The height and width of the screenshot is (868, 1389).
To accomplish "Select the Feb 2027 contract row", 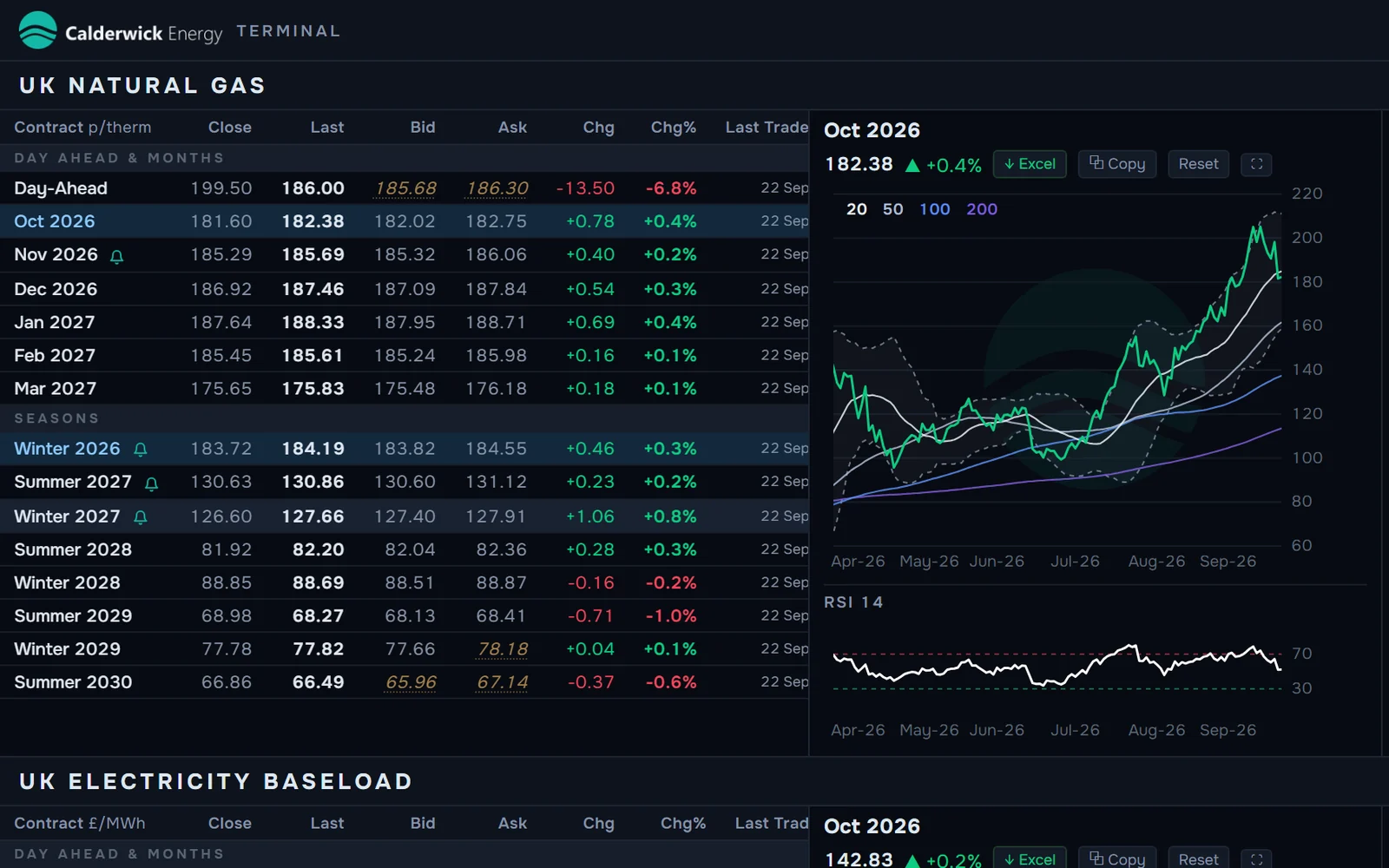I will 405,355.
